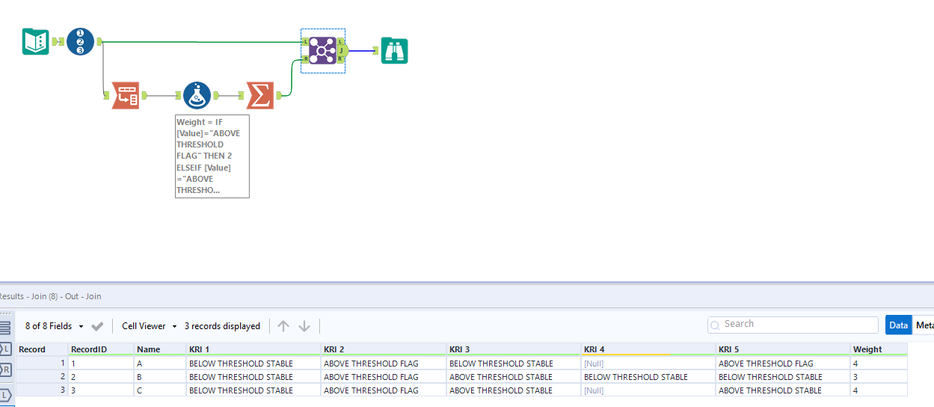Apply field selection with the checkmark icon

98,326
